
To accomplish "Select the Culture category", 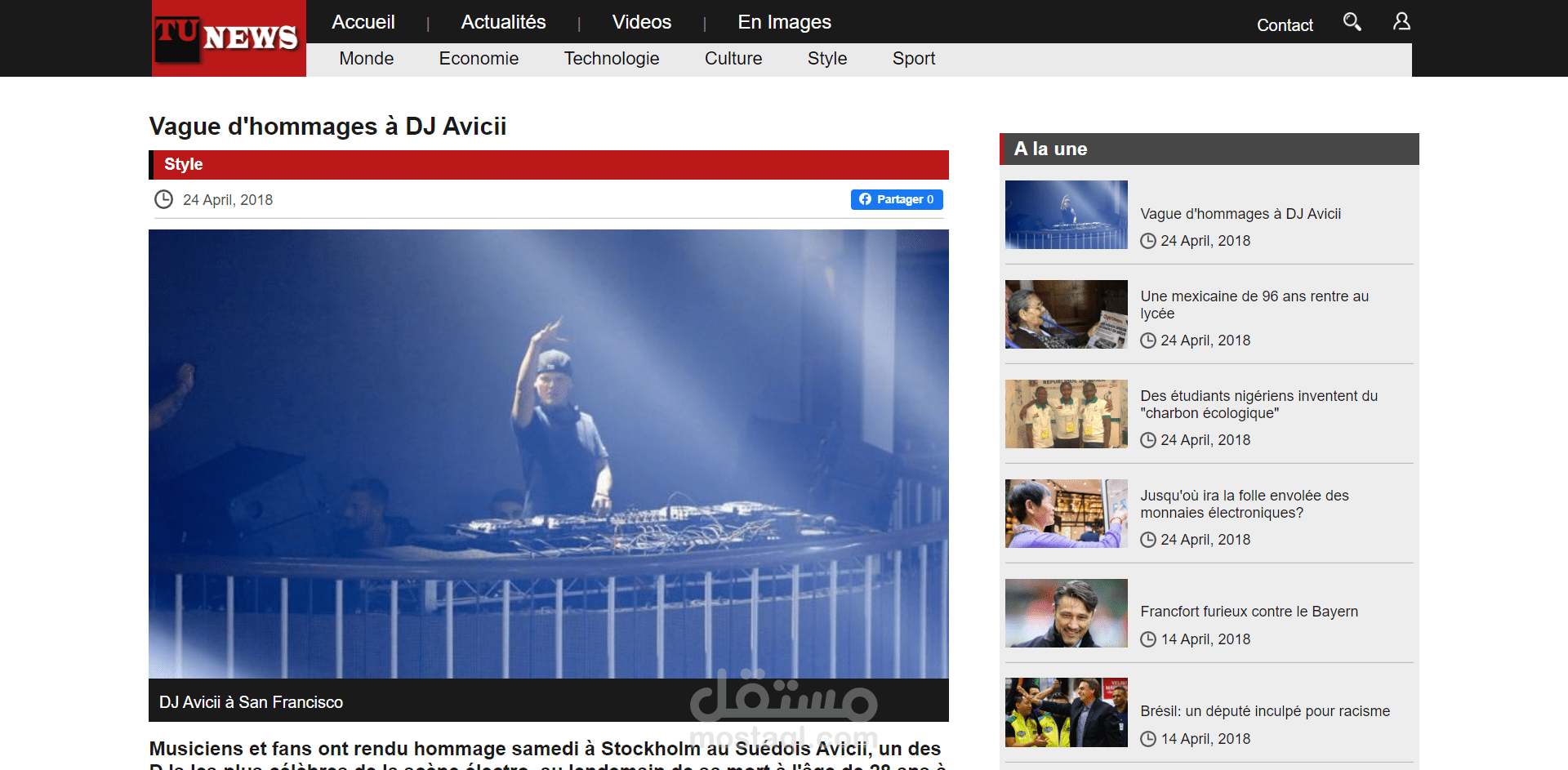I will pyautogui.click(x=733, y=59).
